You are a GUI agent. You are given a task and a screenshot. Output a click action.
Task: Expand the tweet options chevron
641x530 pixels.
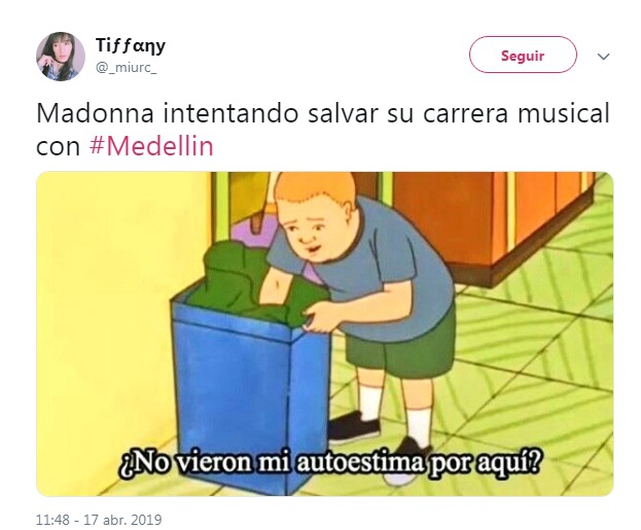coord(603,56)
